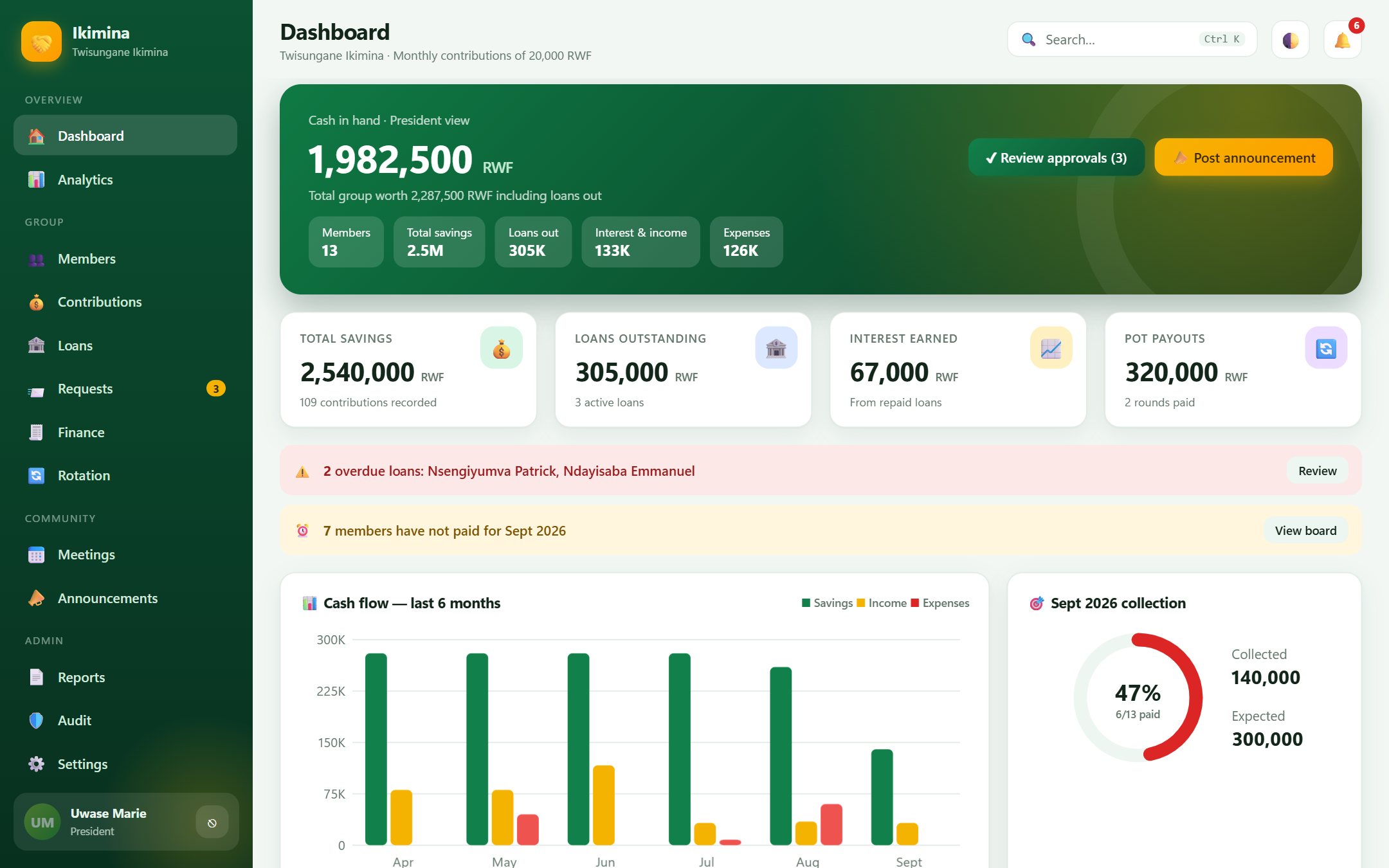Go to Members page
Image resolution: width=1389 pixels, height=868 pixels.
(125, 258)
